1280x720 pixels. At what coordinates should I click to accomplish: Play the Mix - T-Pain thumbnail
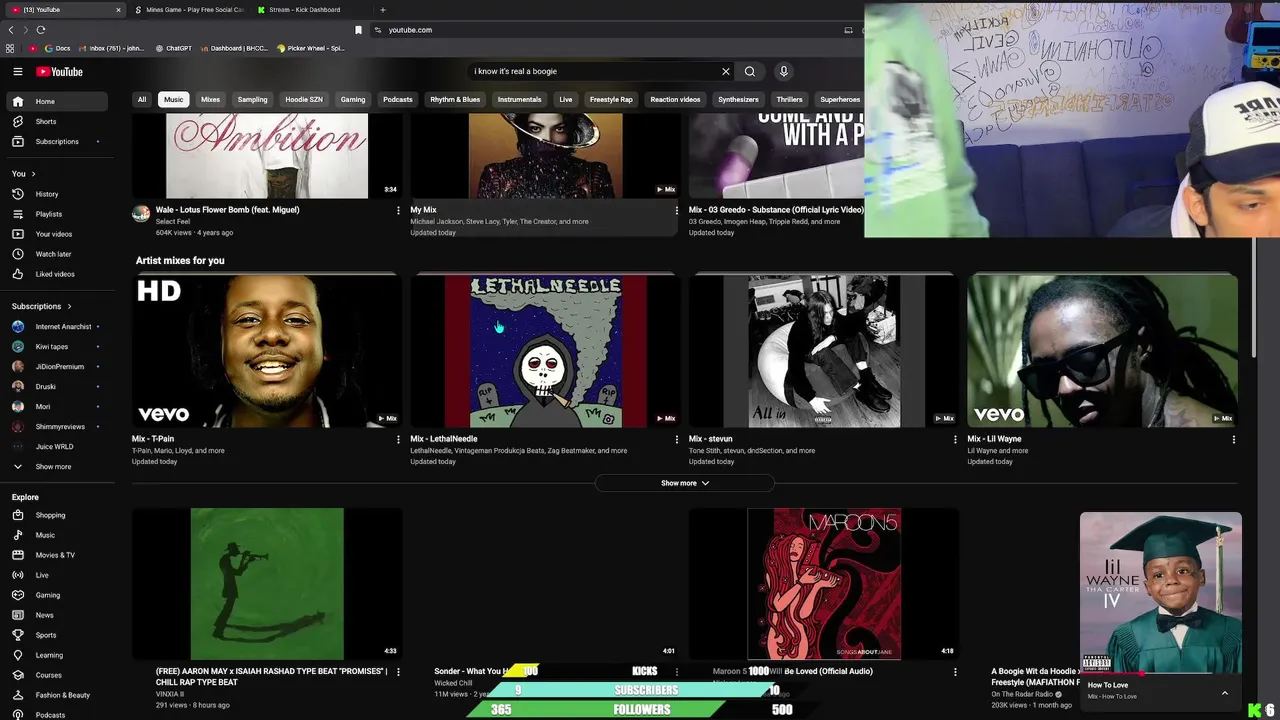(267, 351)
